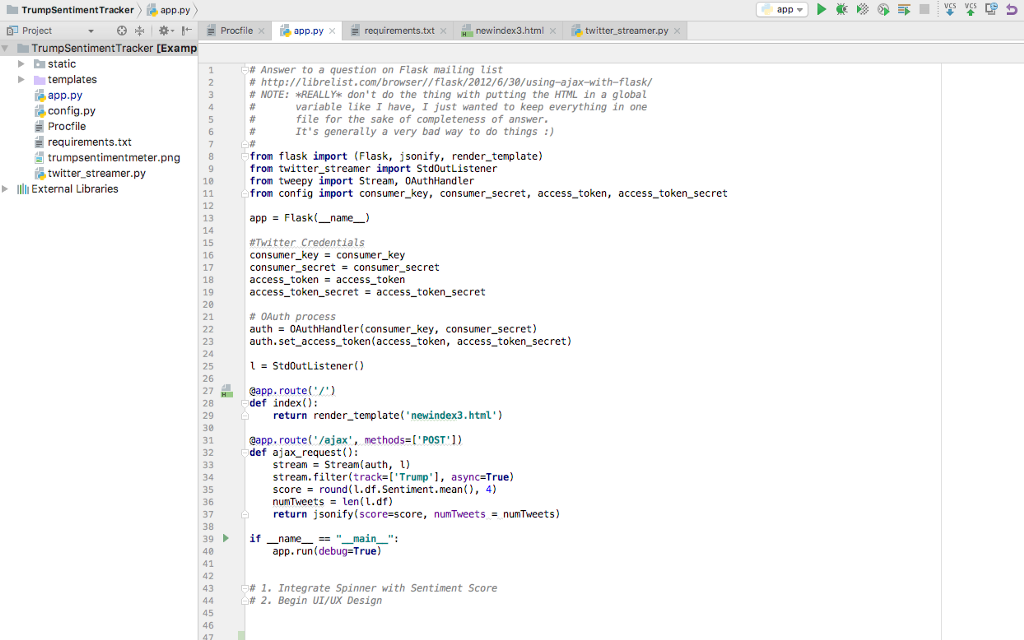Expand the static folder
The height and width of the screenshot is (640, 1024).
[x=22, y=64]
